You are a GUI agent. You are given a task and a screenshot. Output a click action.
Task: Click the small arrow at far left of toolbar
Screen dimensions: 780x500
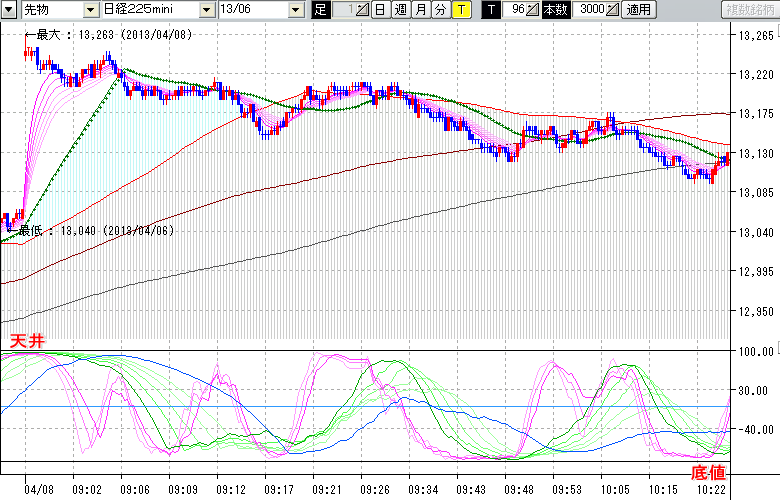(7, 10)
